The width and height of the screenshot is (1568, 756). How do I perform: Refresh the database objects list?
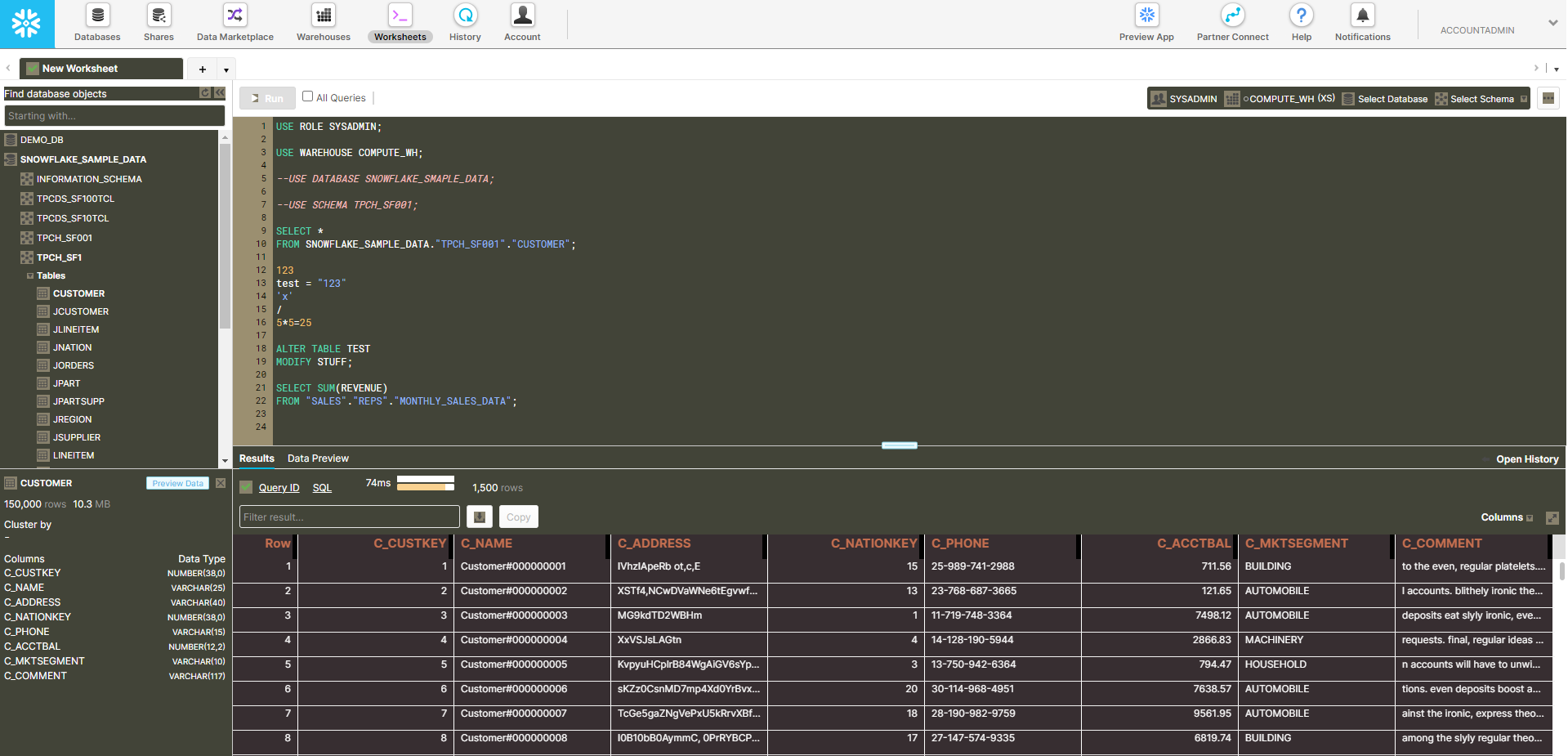(205, 93)
